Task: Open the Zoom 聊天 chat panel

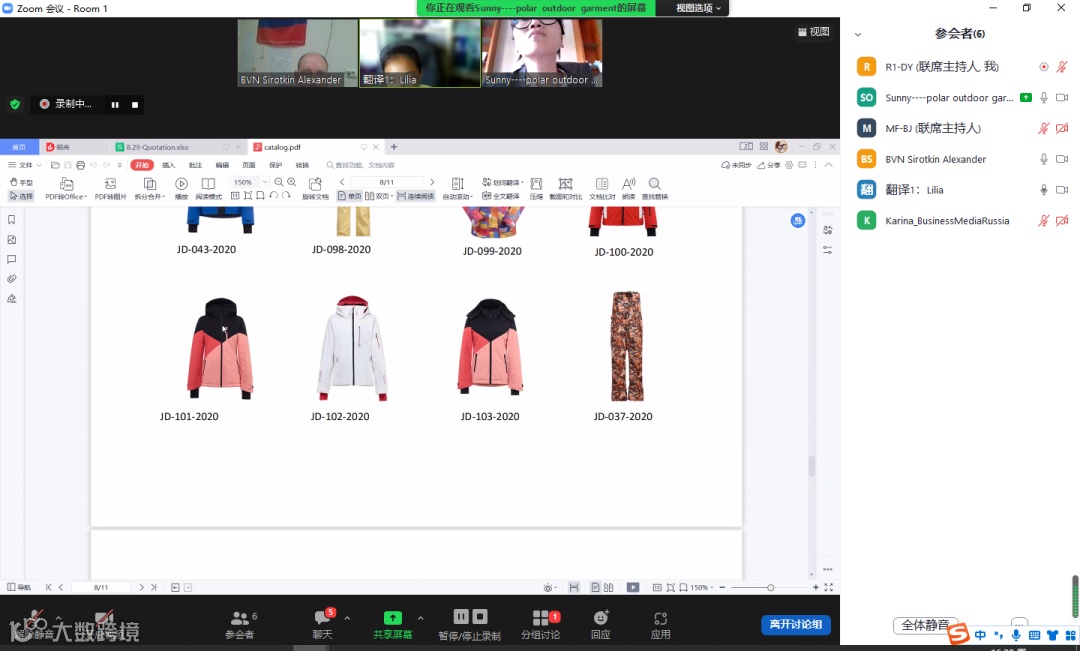Action: point(322,623)
